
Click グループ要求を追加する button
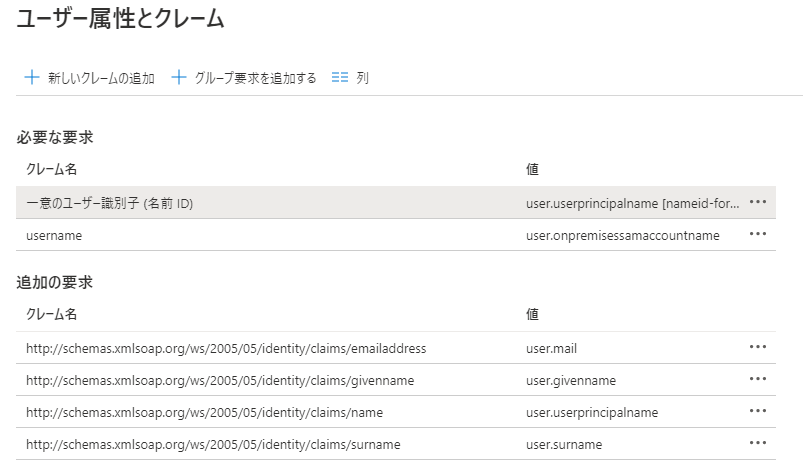(x=255, y=78)
